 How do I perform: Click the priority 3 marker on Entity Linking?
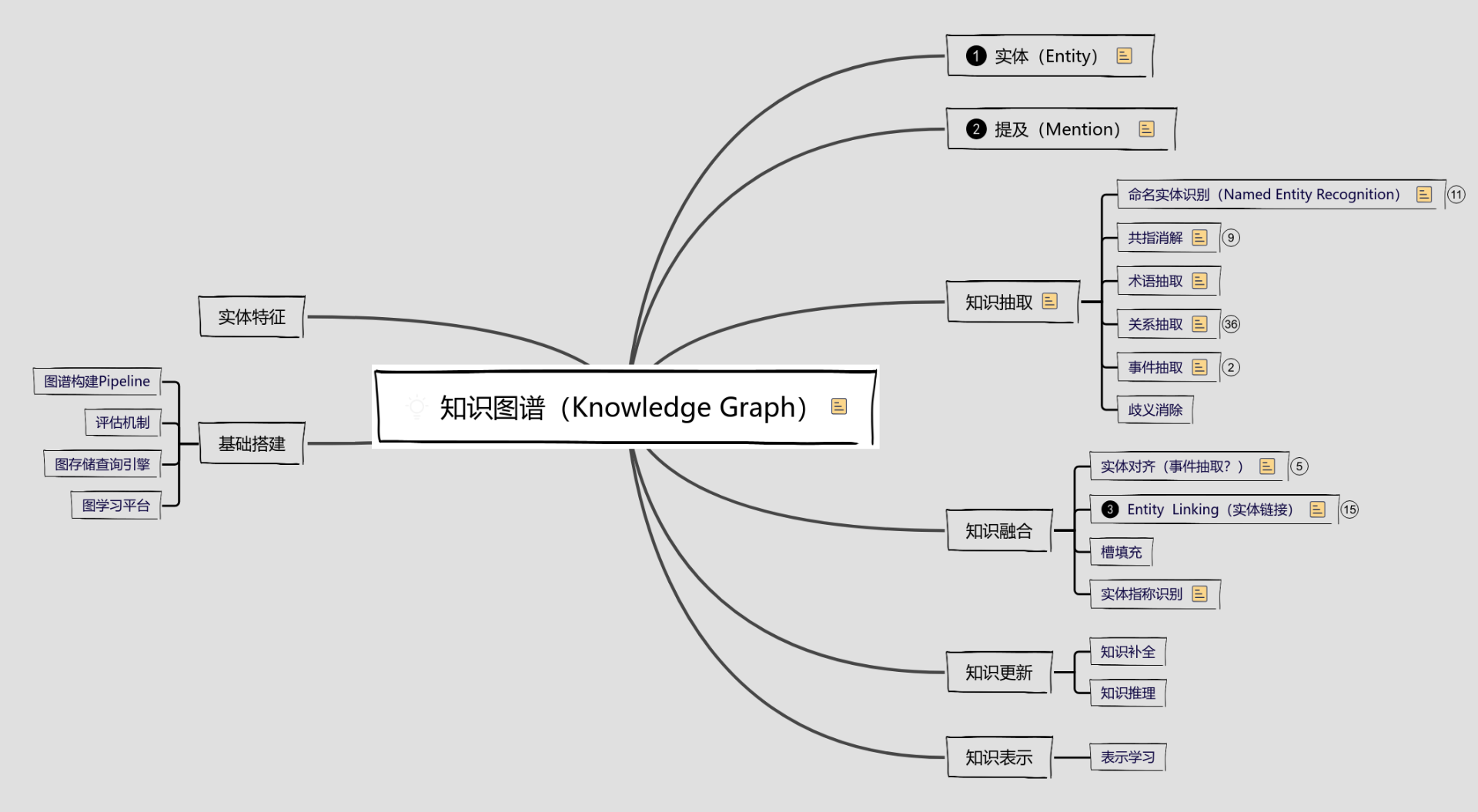[1110, 510]
